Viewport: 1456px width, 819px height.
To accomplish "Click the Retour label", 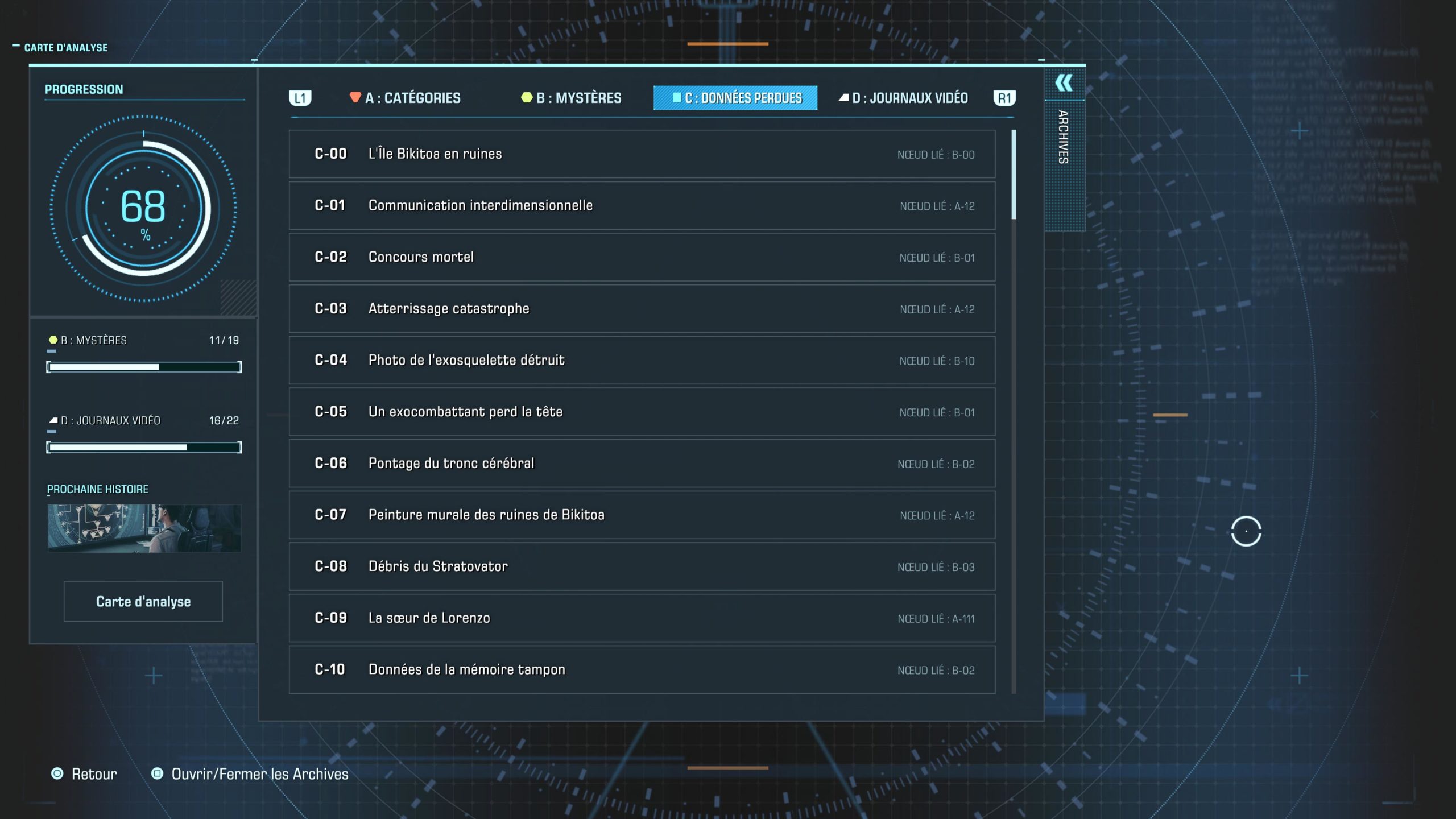I will (x=94, y=774).
